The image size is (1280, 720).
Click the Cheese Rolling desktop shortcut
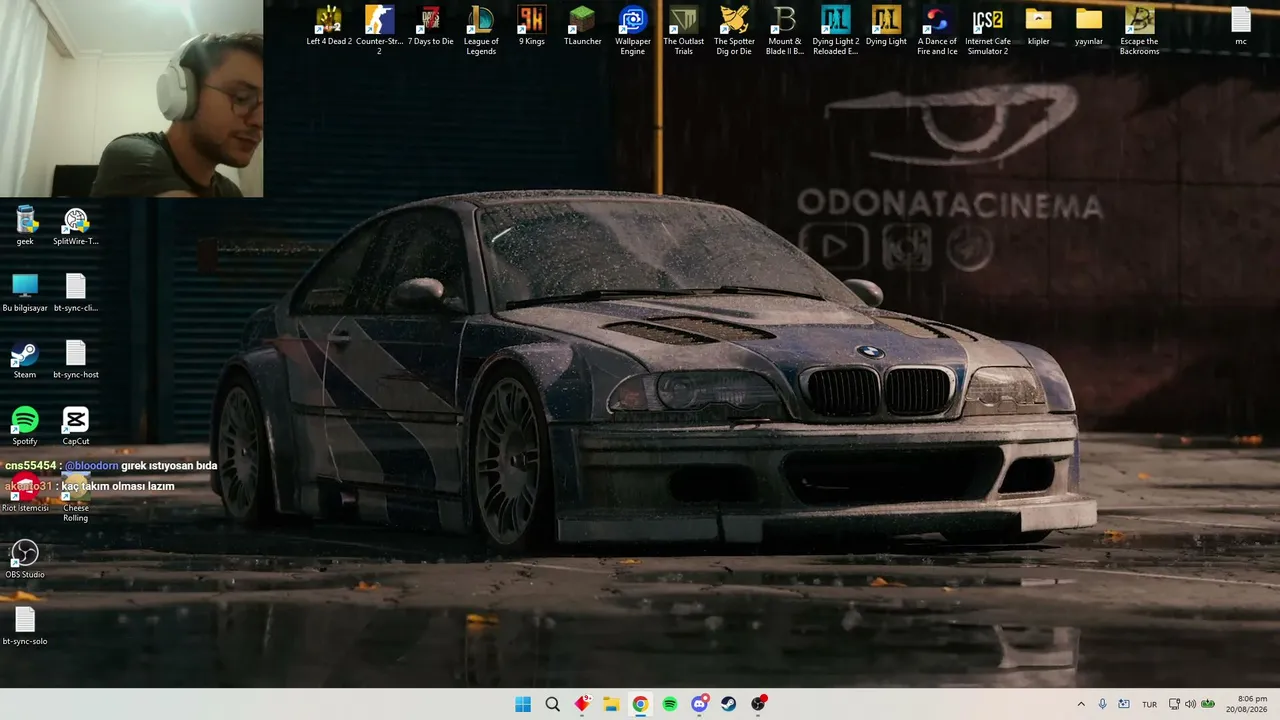76,499
